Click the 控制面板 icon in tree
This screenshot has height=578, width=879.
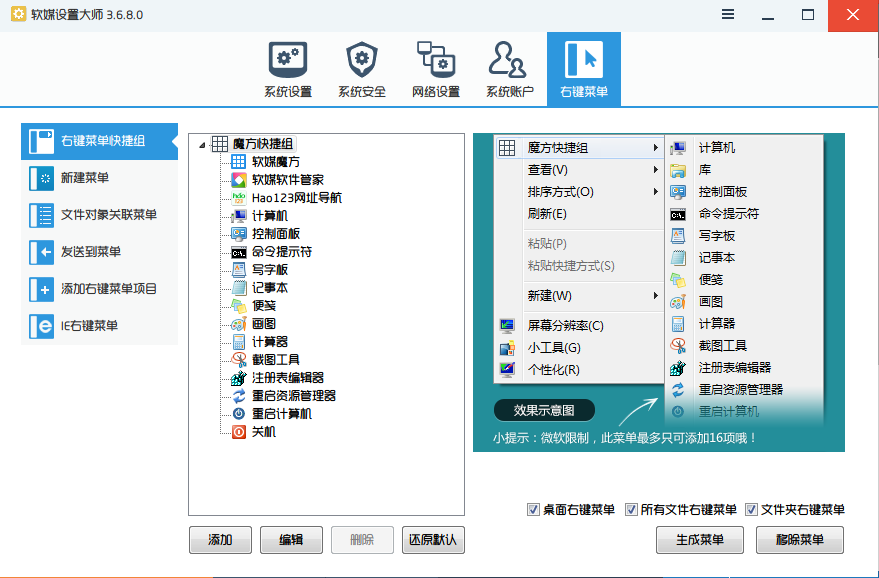tap(238, 234)
